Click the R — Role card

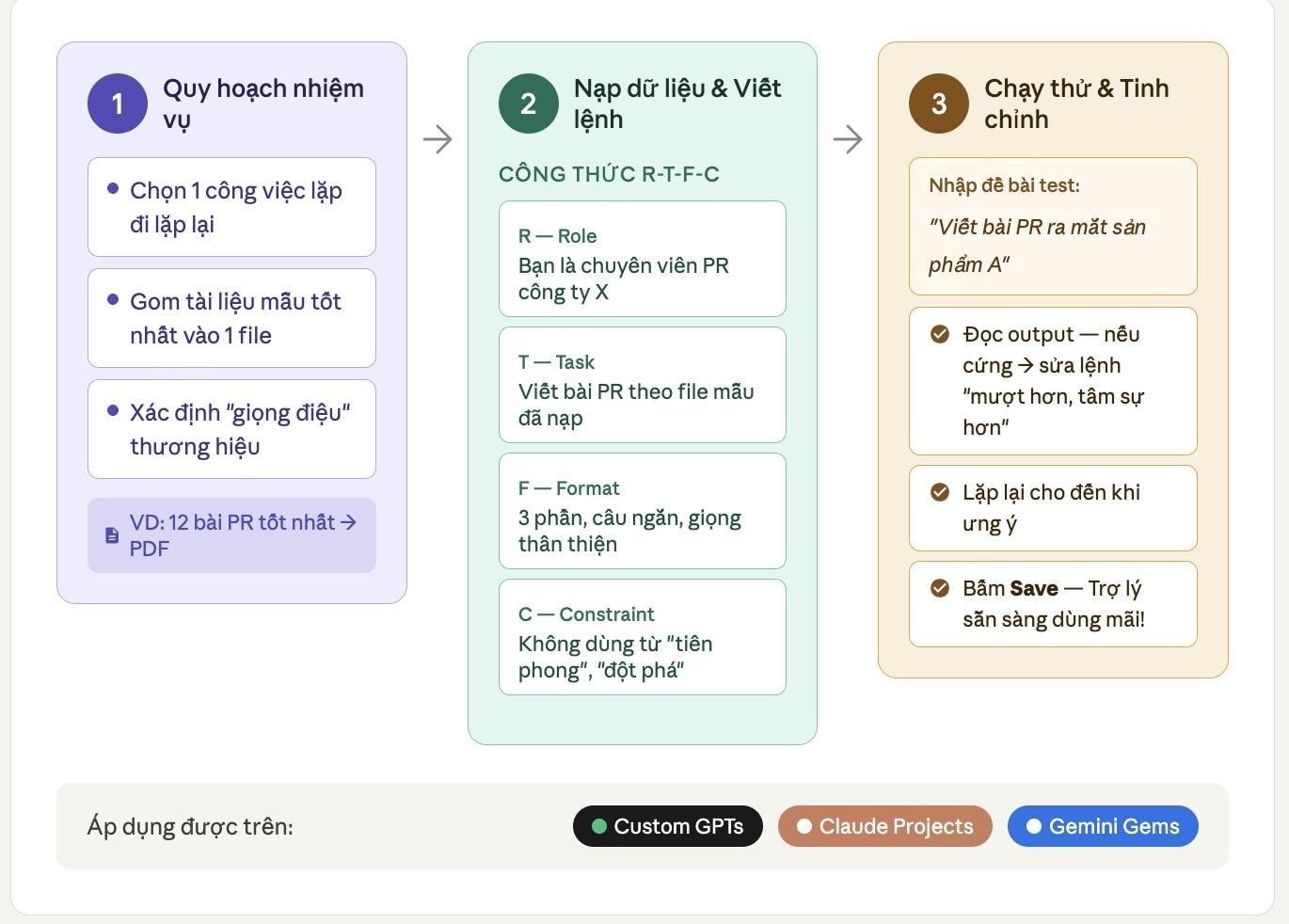[x=643, y=259]
